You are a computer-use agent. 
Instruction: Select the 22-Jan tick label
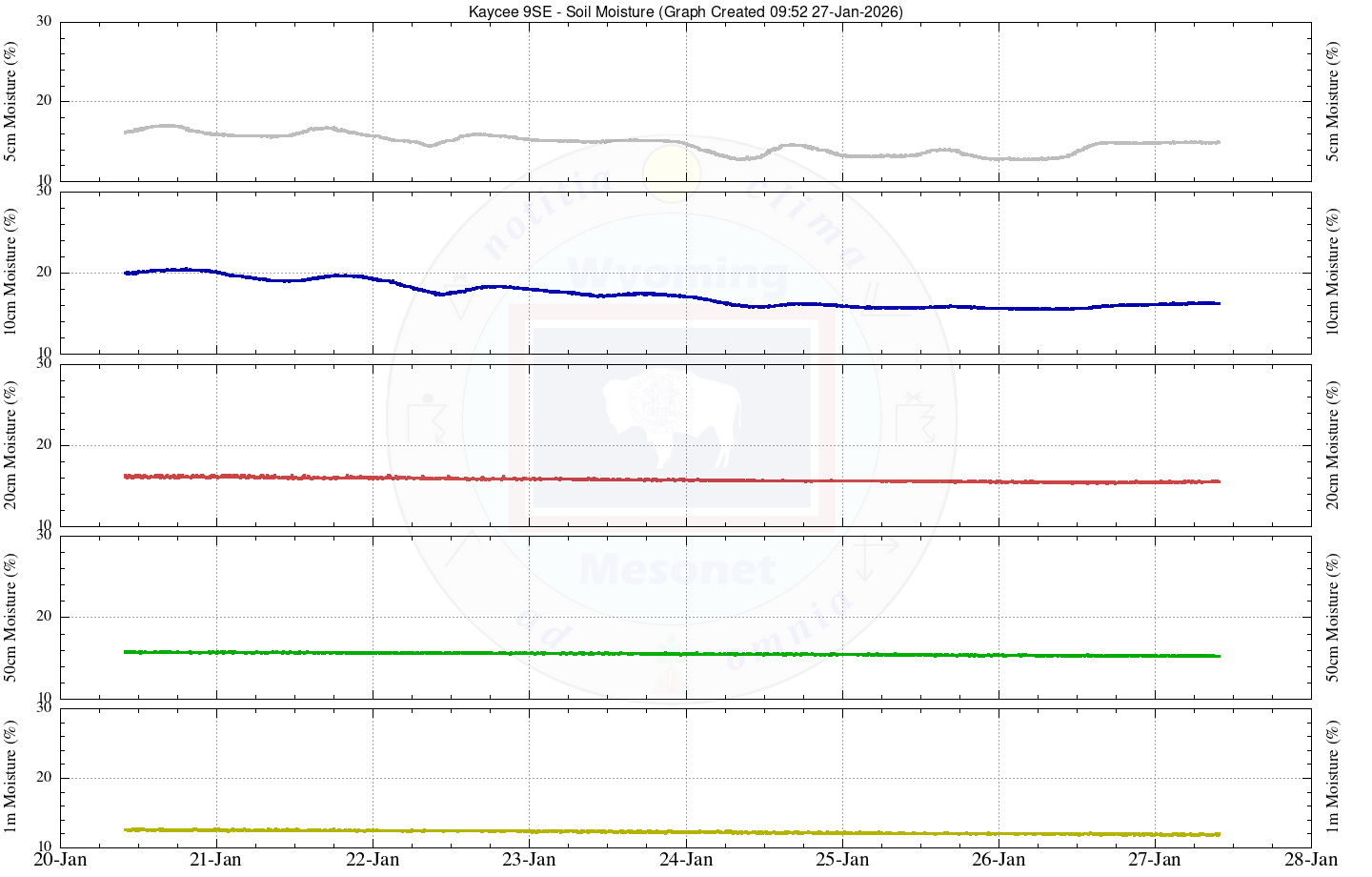coord(373,860)
